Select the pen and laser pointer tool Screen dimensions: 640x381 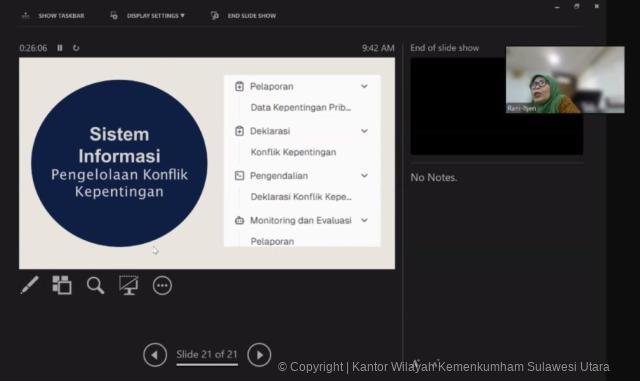(29, 285)
